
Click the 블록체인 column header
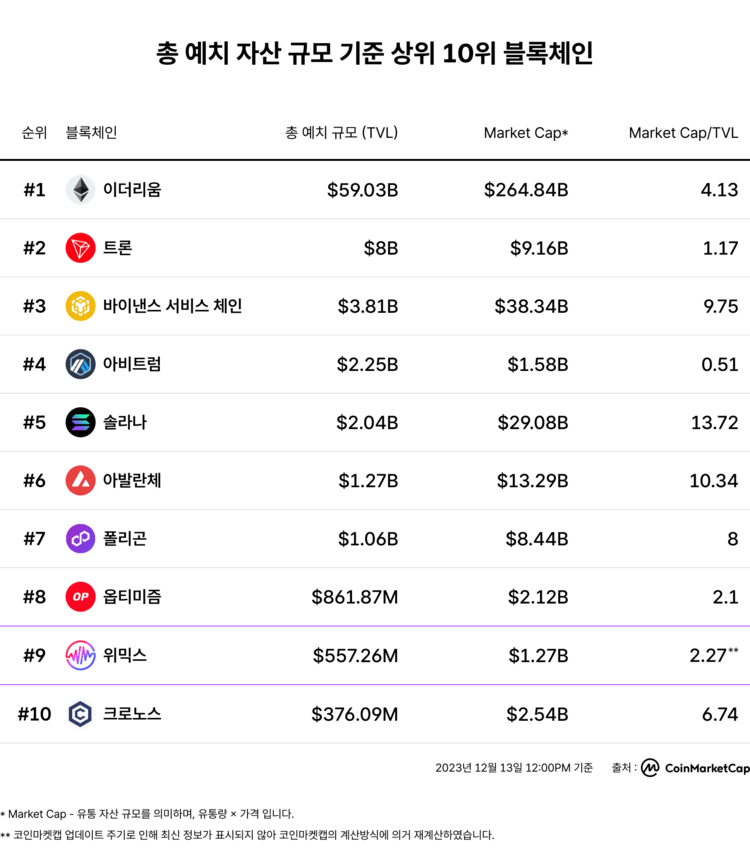(91, 132)
